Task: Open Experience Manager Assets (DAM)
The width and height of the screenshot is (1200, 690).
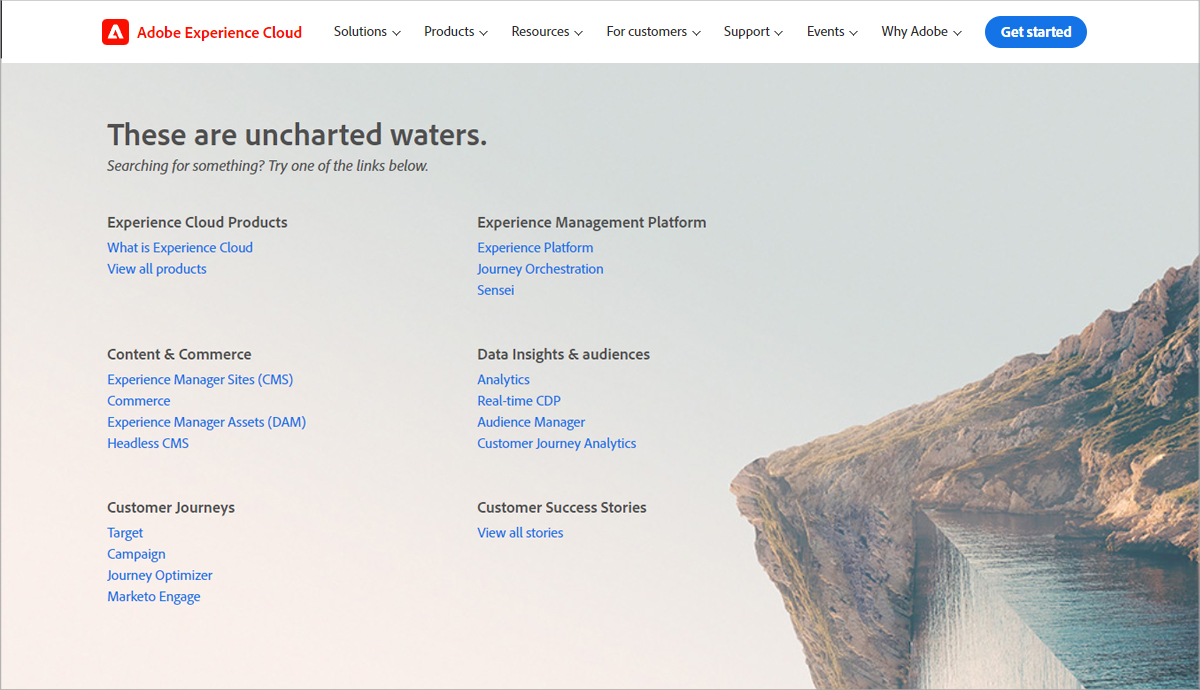Action: point(207,422)
